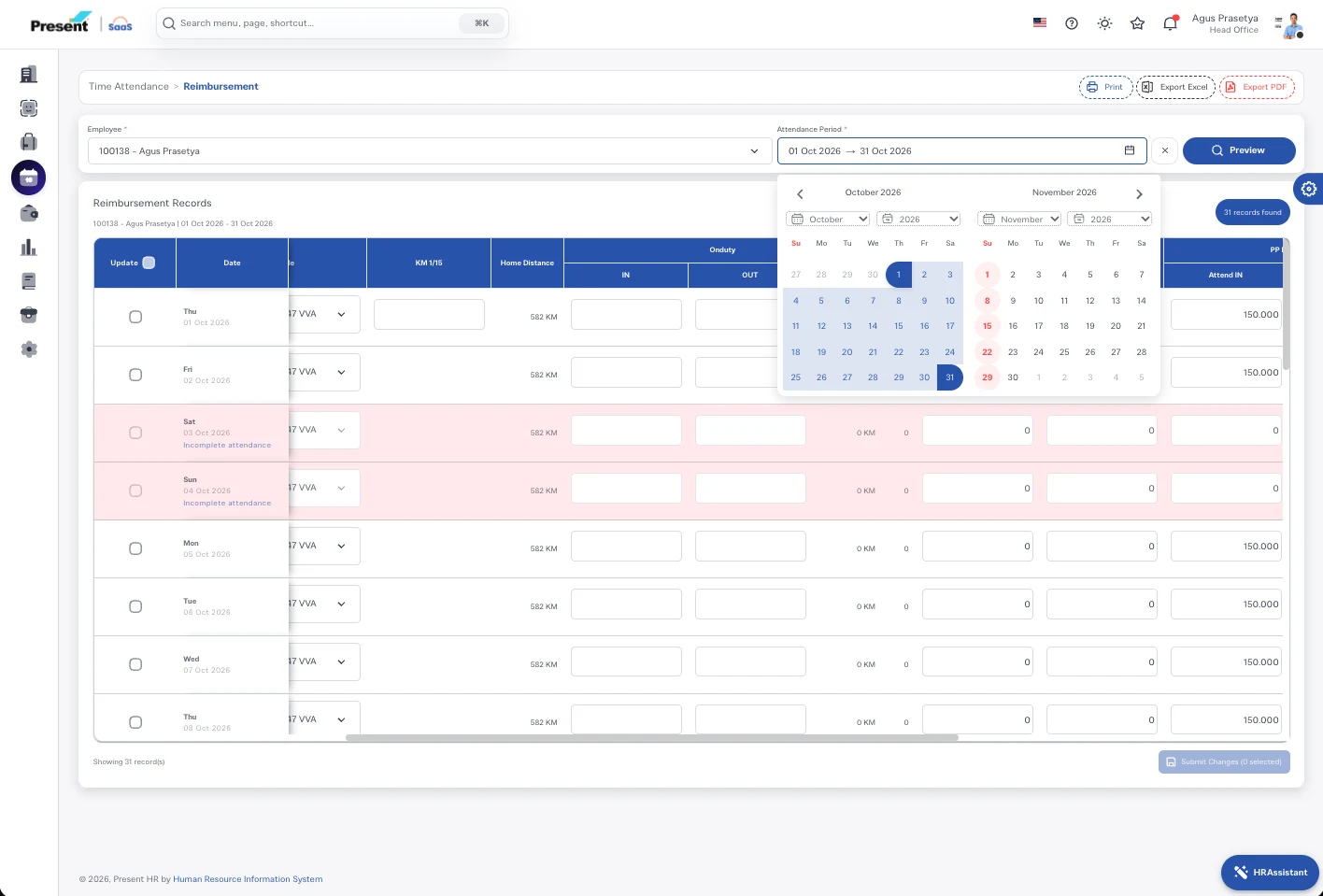Open notifications bell icon
The height and width of the screenshot is (896, 1323).
[1170, 23]
